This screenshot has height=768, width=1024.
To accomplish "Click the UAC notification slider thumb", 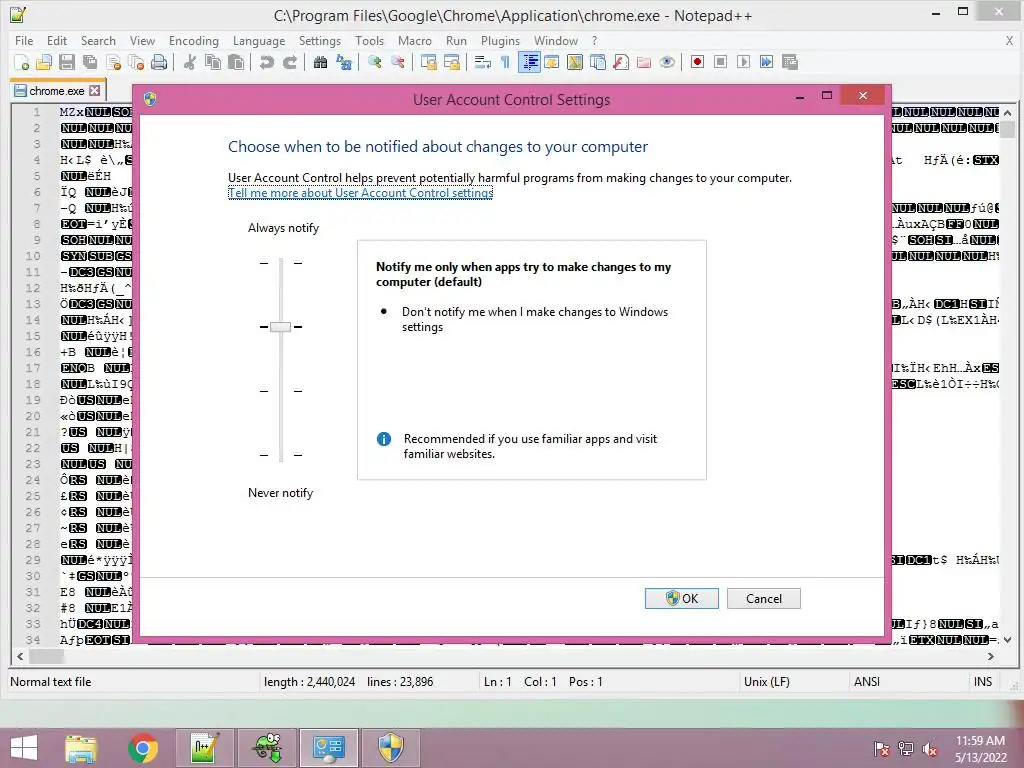I will pyautogui.click(x=280, y=327).
